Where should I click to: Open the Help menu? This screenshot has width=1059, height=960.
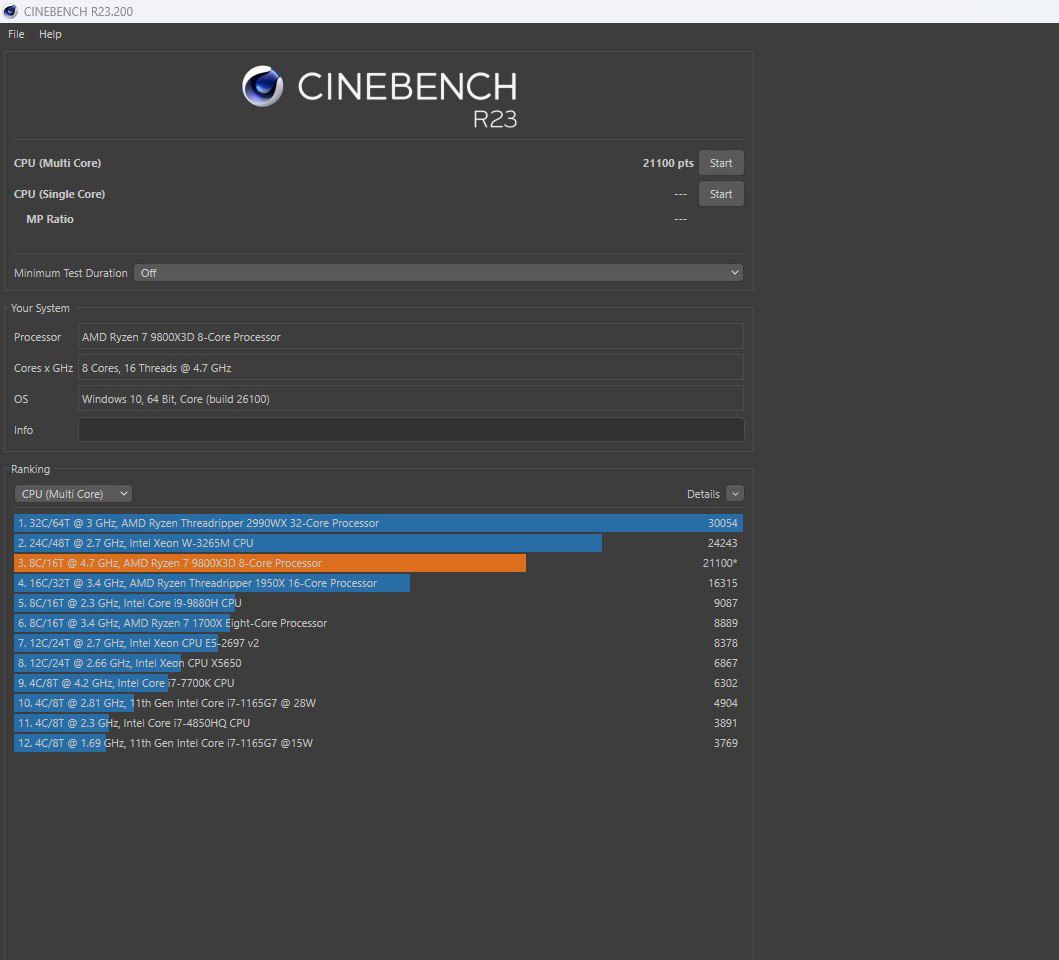click(50, 34)
